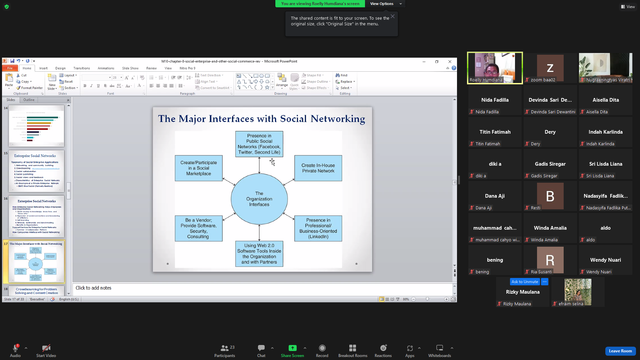640x360 pixels.
Task: Click the slide title about Social Networking
Action: pos(262,119)
